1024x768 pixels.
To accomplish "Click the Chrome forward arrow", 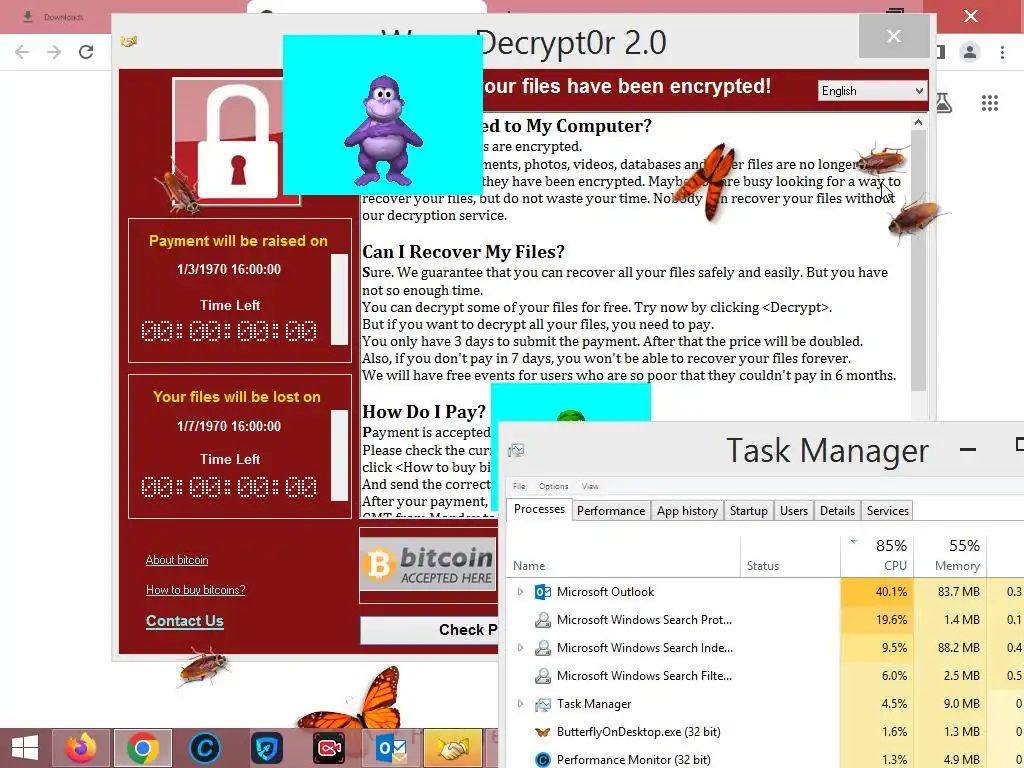I will tap(54, 52).
